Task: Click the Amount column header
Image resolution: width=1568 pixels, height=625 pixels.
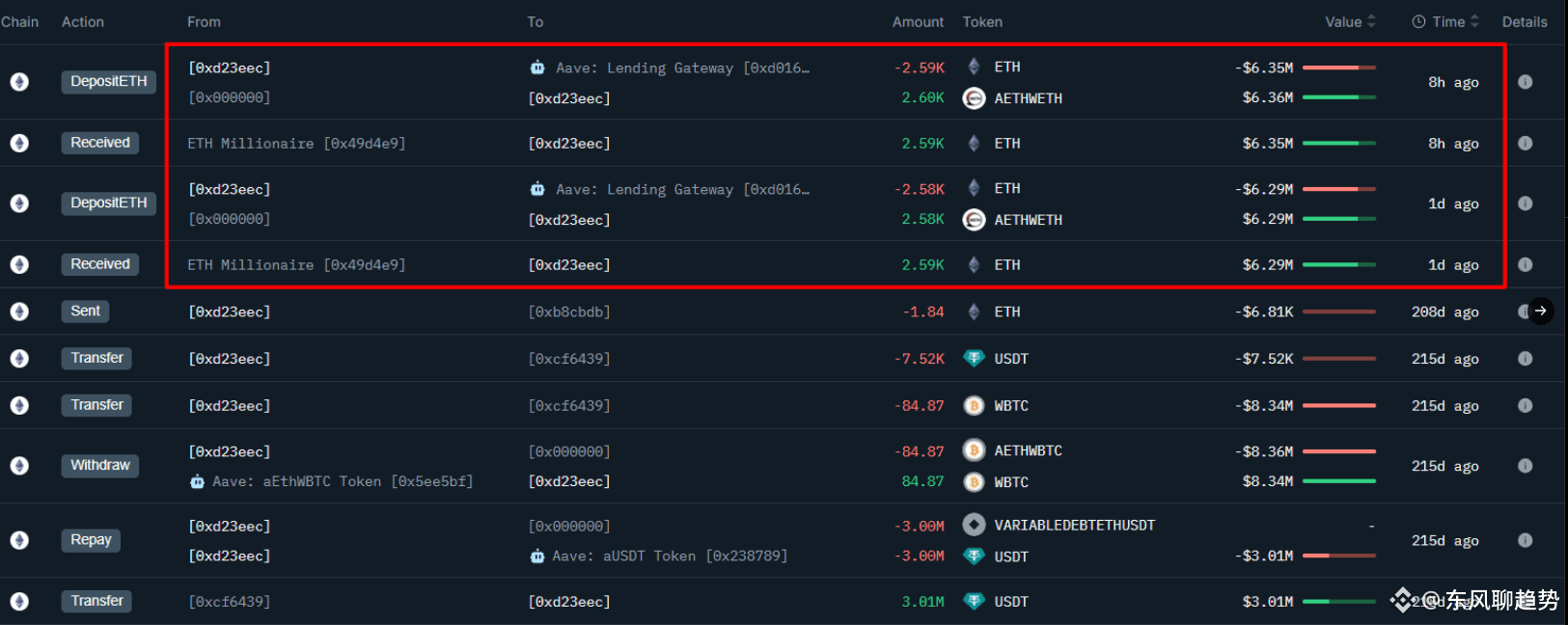Action: (918, 21)
